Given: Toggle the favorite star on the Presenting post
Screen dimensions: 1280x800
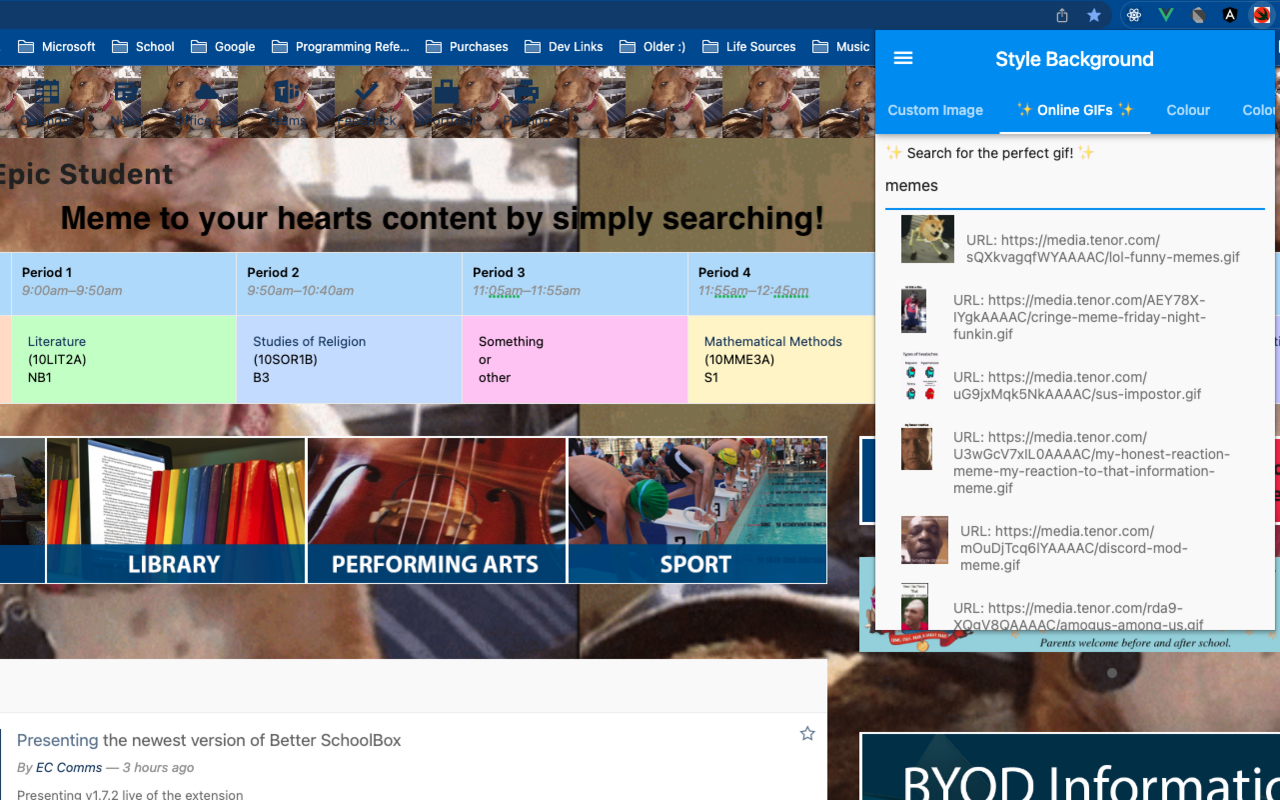Looking at the screenshot, I should point(807,733).
